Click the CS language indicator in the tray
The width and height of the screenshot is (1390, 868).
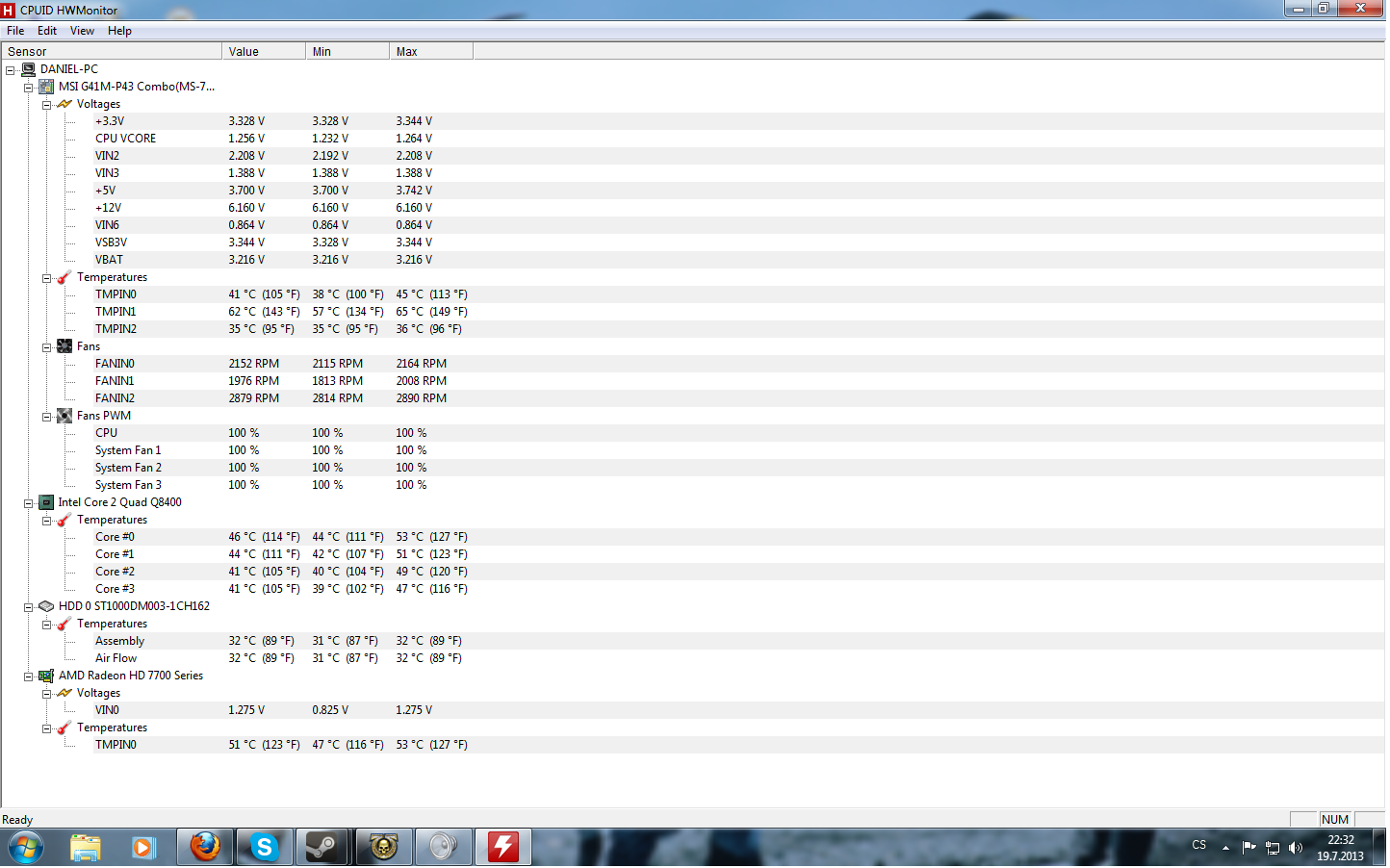coord(1198,845)
